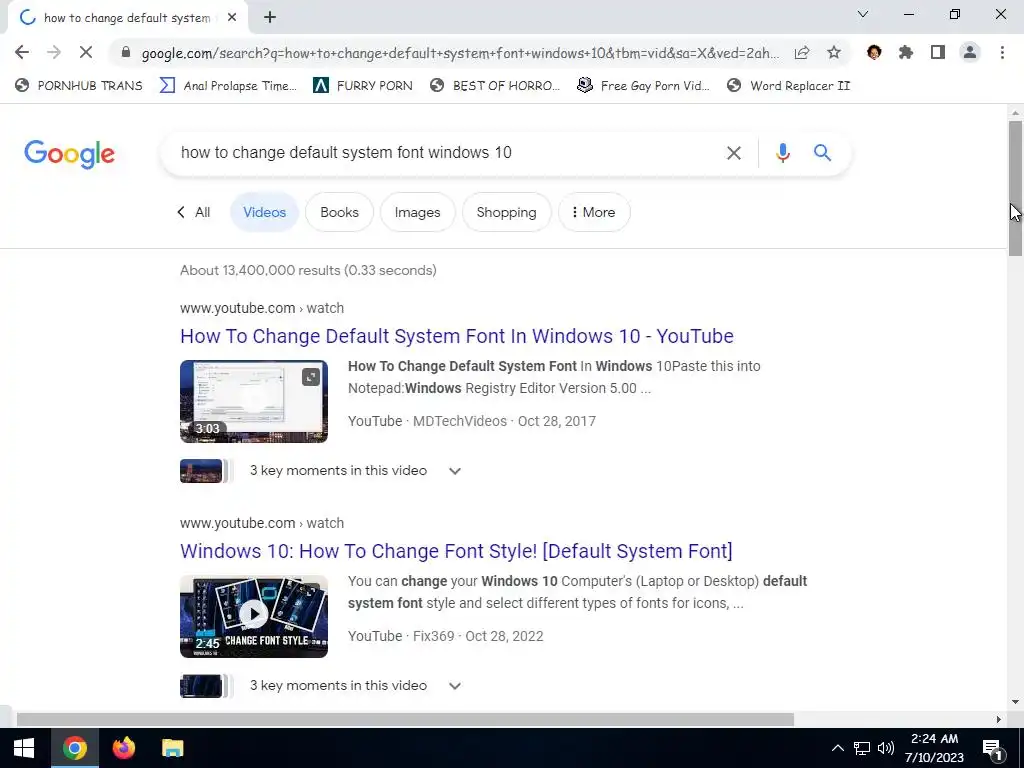Click the extension avatar icon in toolbar
The width and height of the screenshot is (1024, 768).
pos(874,52)
